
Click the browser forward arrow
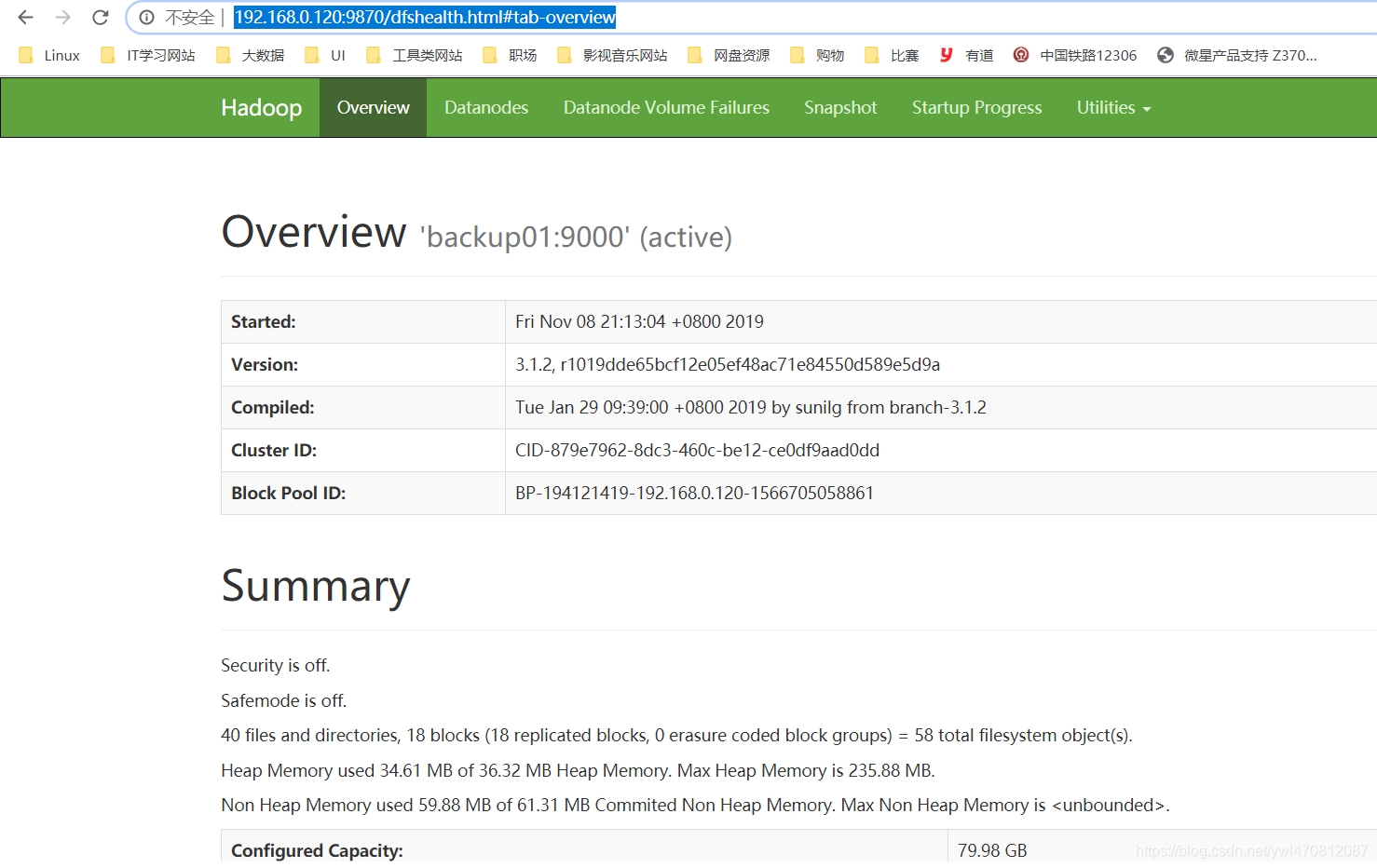[62, 17]
